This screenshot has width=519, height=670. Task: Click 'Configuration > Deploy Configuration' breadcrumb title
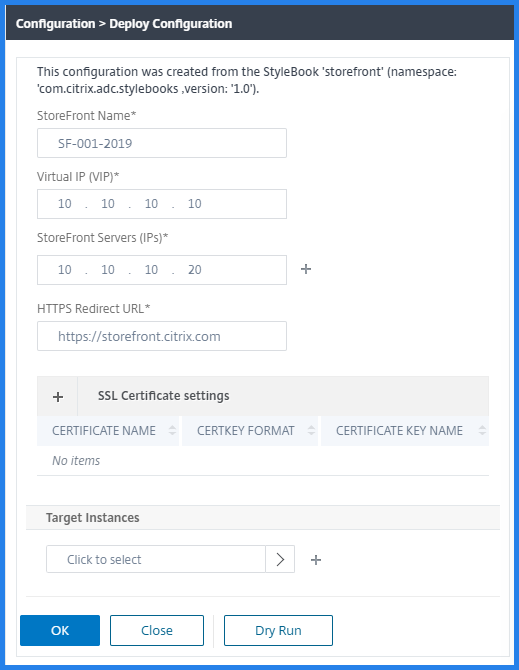124,24
